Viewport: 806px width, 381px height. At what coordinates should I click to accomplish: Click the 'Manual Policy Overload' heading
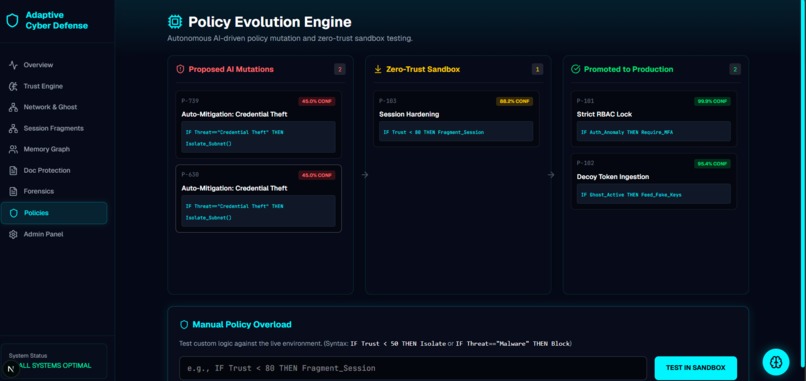(242, 324)
